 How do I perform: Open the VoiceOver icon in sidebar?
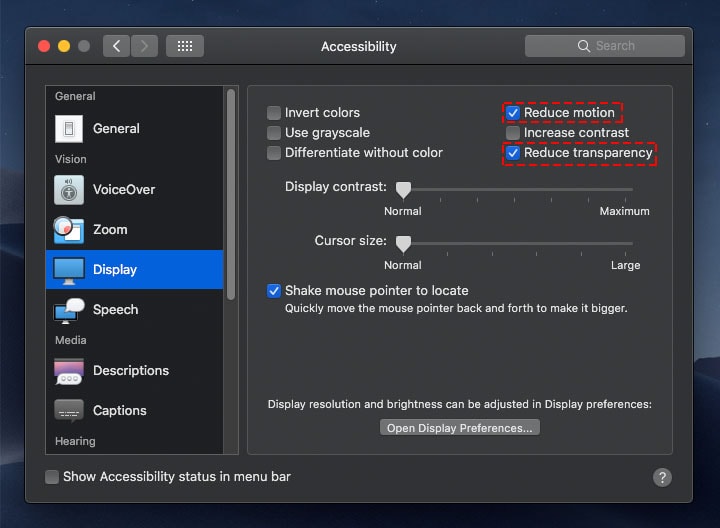[69, 189]
